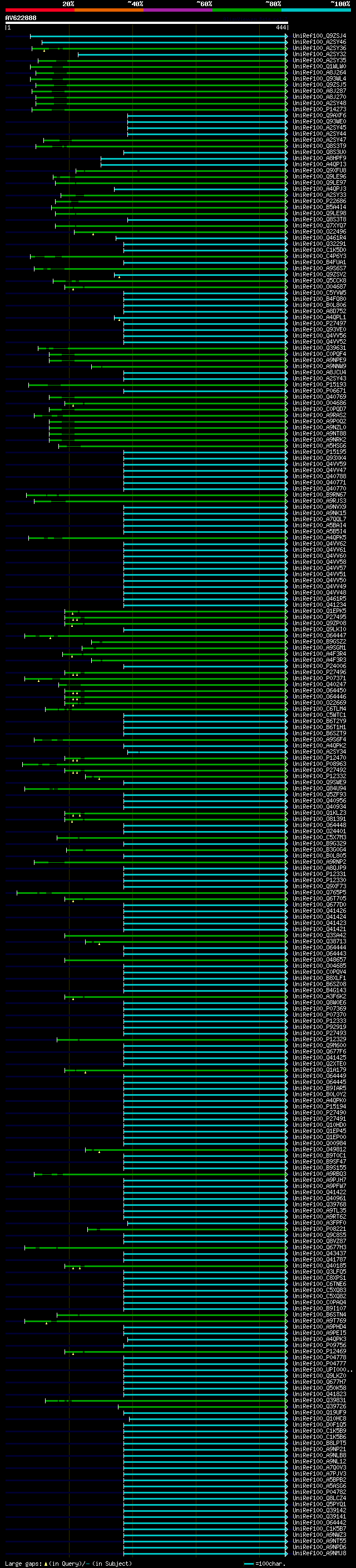The height and width of the screenshot is (1568, 356).
Task: Click the label UniRef100_Q3LFQ5
Action: (319, 1272)
